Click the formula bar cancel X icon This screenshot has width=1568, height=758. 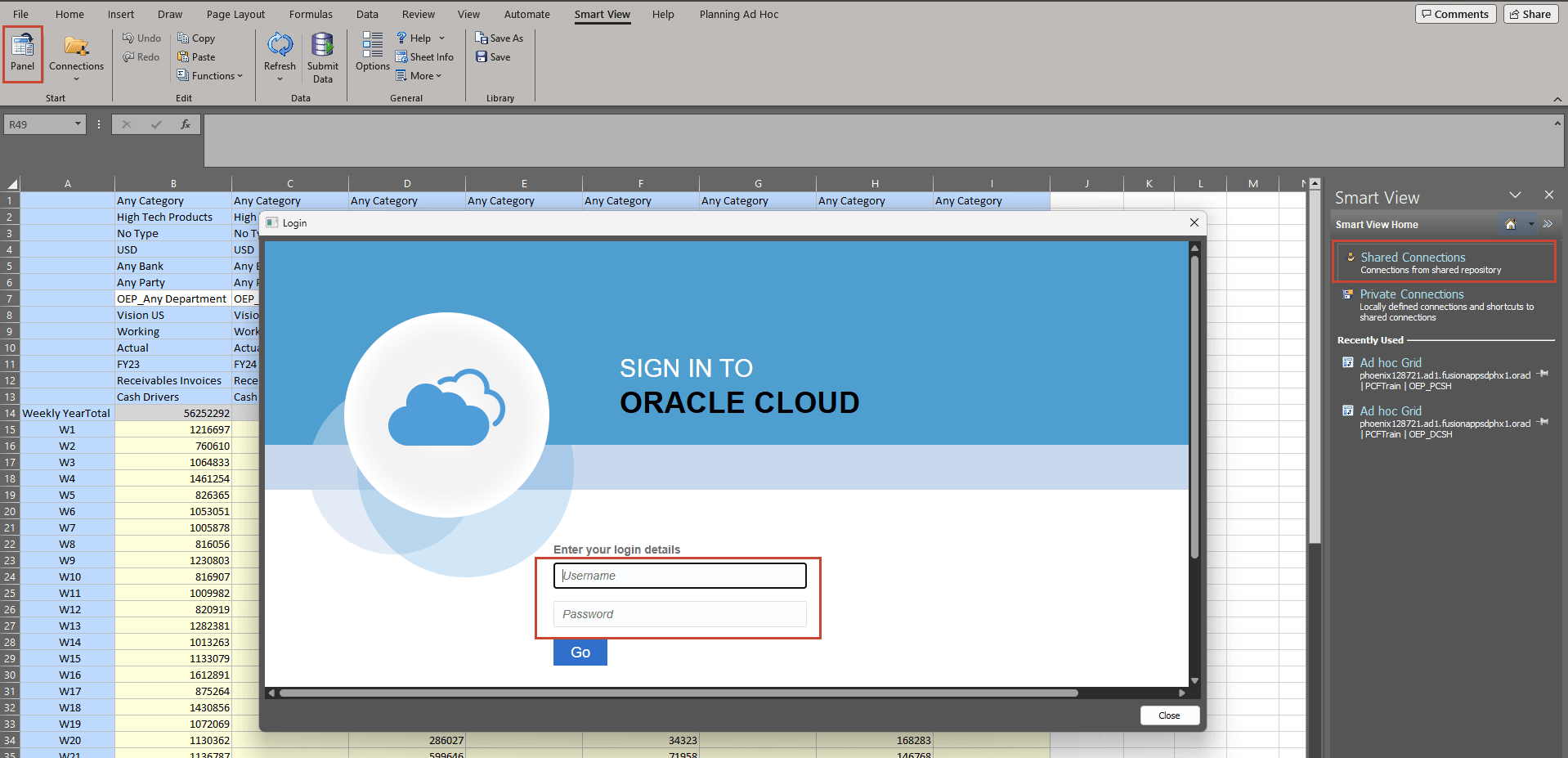(126, 124)
